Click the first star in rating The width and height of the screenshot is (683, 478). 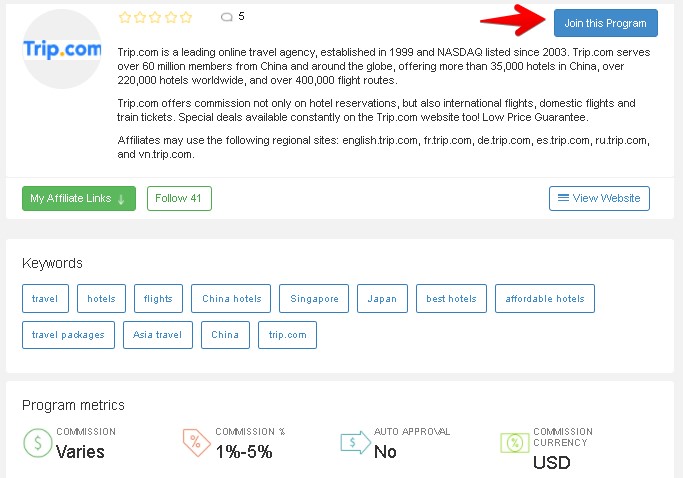coord(125,17)
